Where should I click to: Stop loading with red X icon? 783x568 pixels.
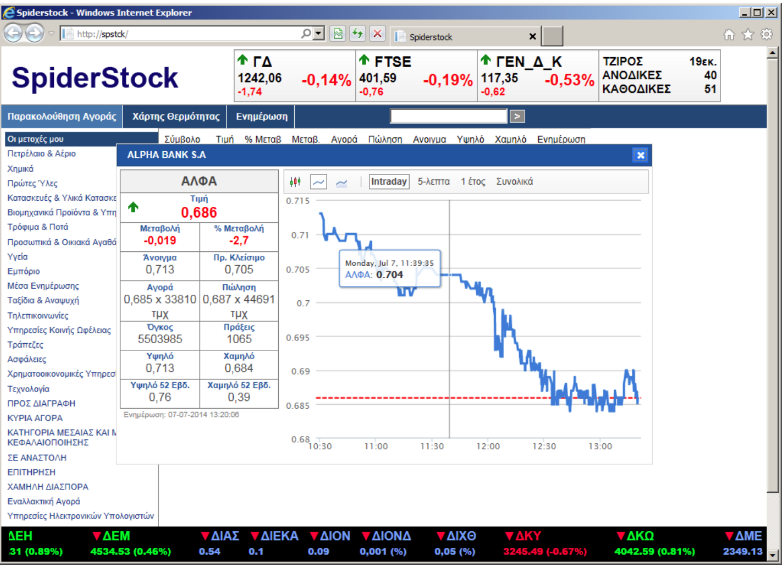(378, 33)
